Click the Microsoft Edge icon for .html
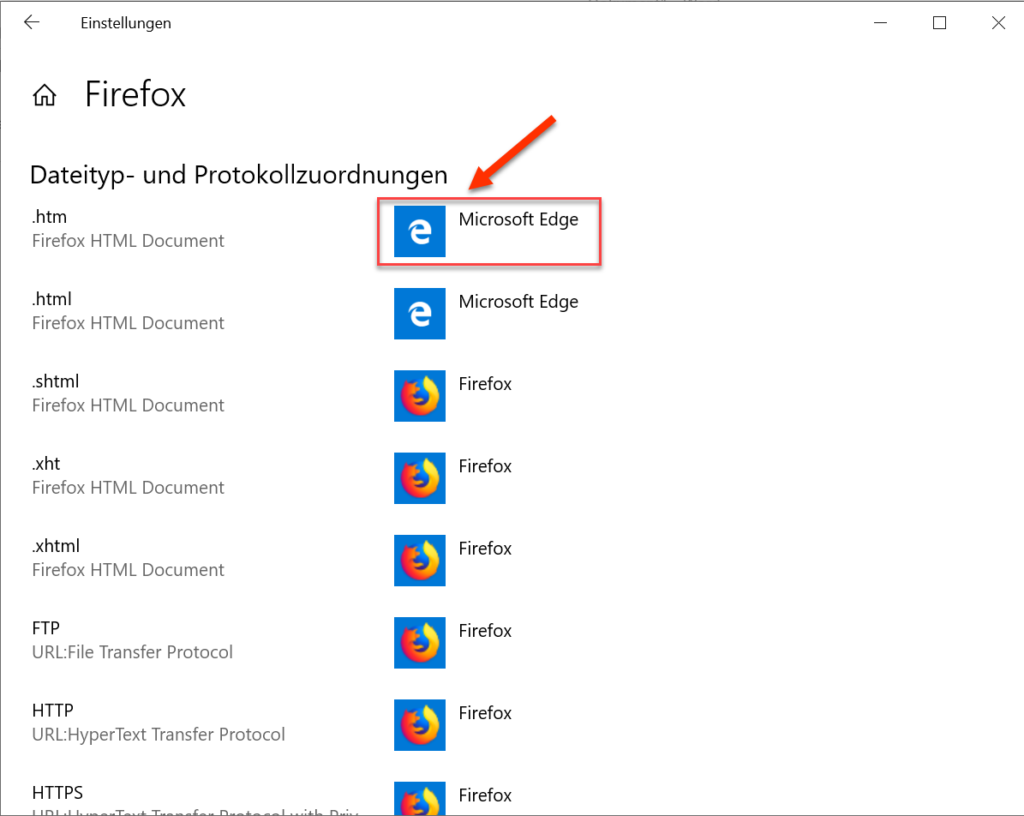Screen dimensions: 1024x816 click(419, 313)
